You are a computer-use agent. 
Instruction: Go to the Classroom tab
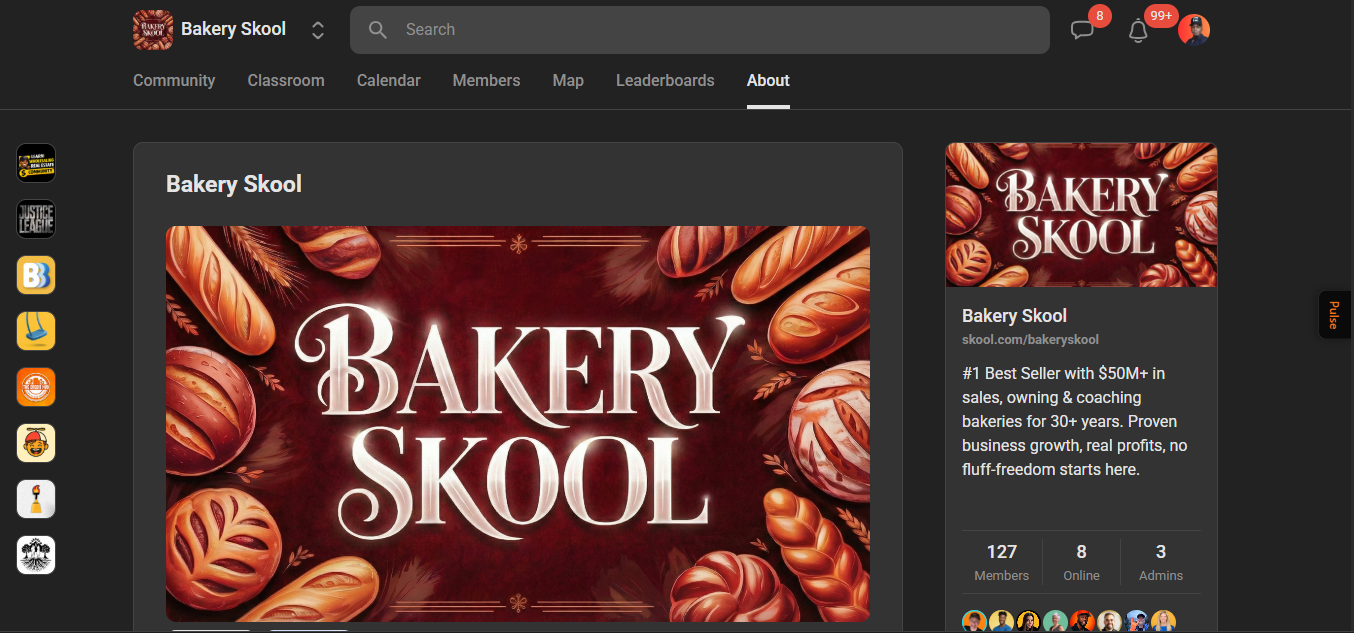pos(286,80)
